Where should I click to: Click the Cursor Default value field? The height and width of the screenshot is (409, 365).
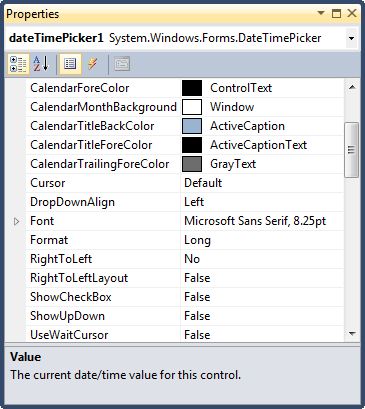262,183
